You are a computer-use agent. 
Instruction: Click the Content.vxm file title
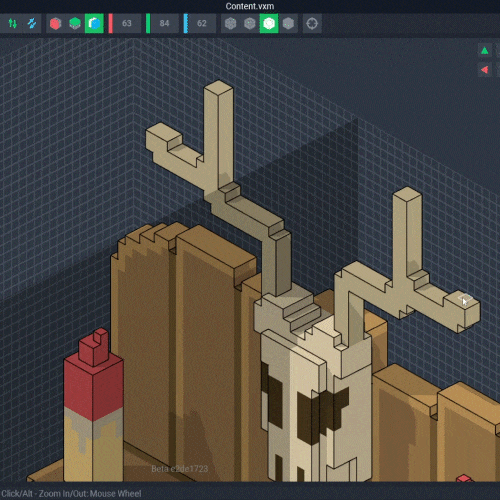[x=250, y=6]
